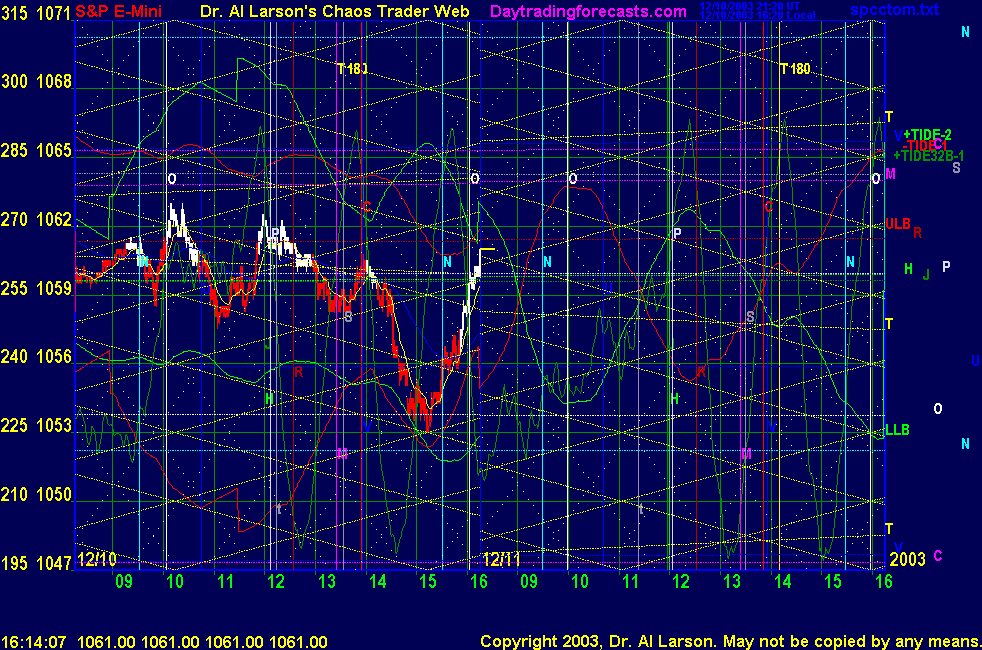This screenshot has height=650, width=982.
Task: Click the 'S&P E-Mini' chart title
Action: tap(118, 11)
